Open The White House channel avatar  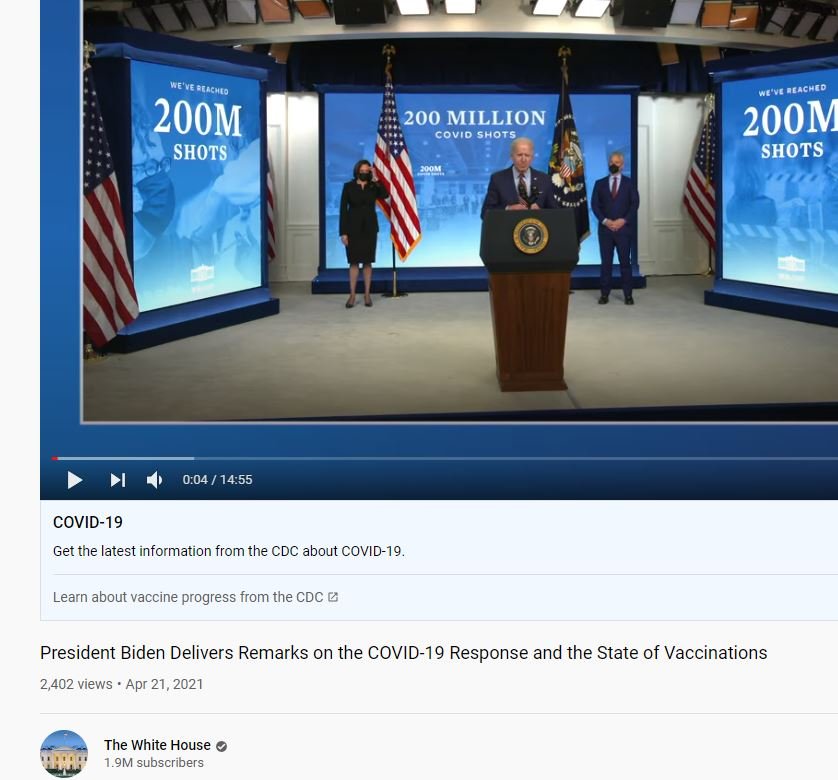point(64,753)
